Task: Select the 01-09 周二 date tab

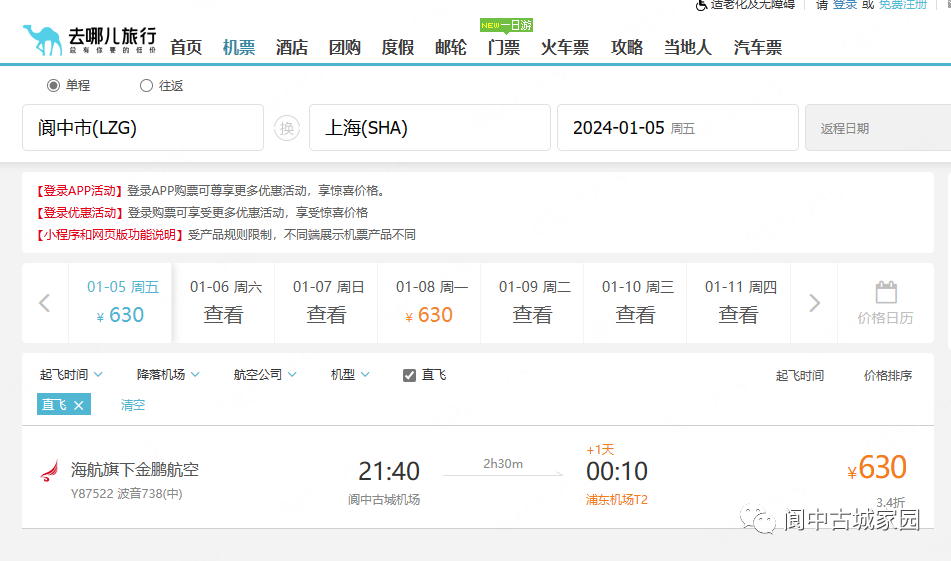Action: (x=533, y=303)
